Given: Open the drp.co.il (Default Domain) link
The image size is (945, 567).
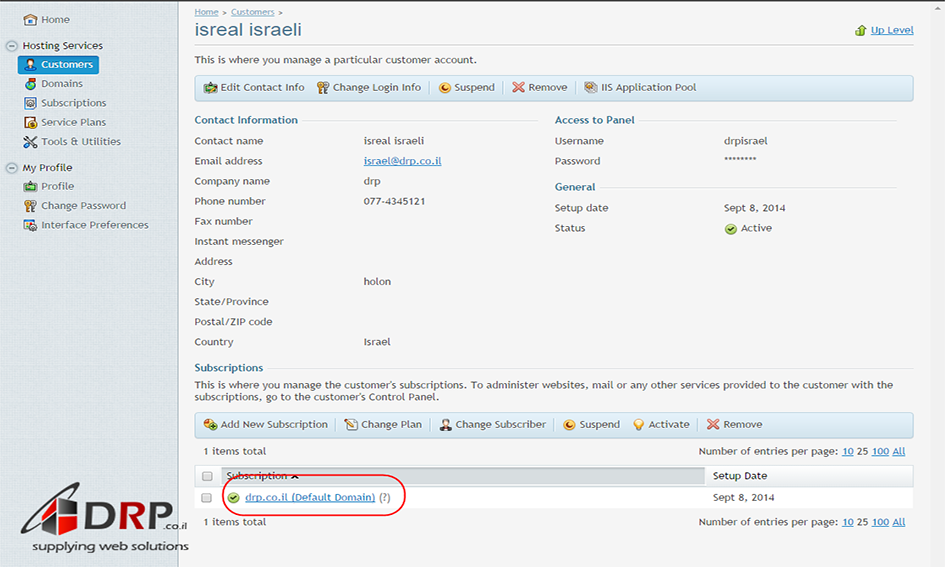Looking at the screenshot, I should pyautogui.click(x=309, y=498).
